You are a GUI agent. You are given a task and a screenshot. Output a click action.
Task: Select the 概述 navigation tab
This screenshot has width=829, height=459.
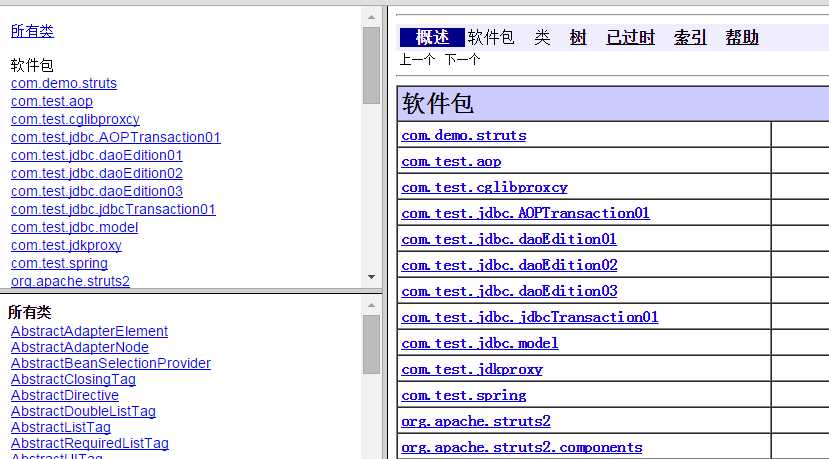(432, 38)
